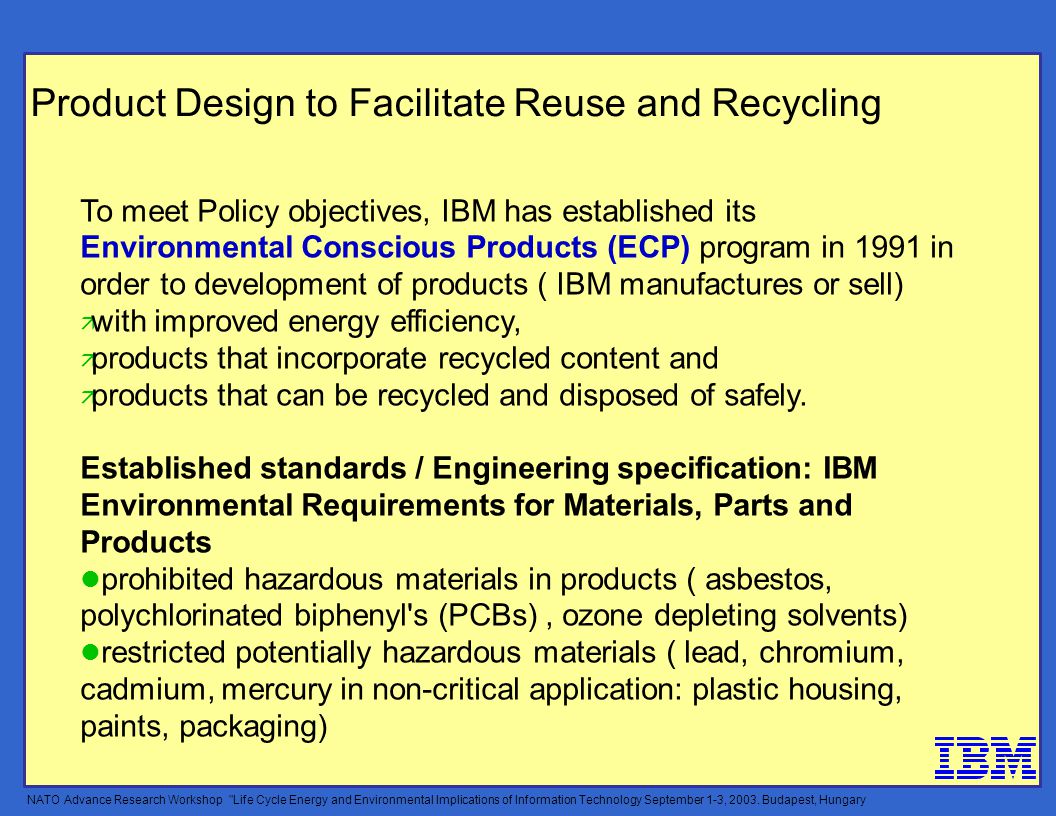Click bullet 'products that can be recycled and disposed of safely.'
This screenshot has height=816, width=1056.
click(x=449, y=395)
